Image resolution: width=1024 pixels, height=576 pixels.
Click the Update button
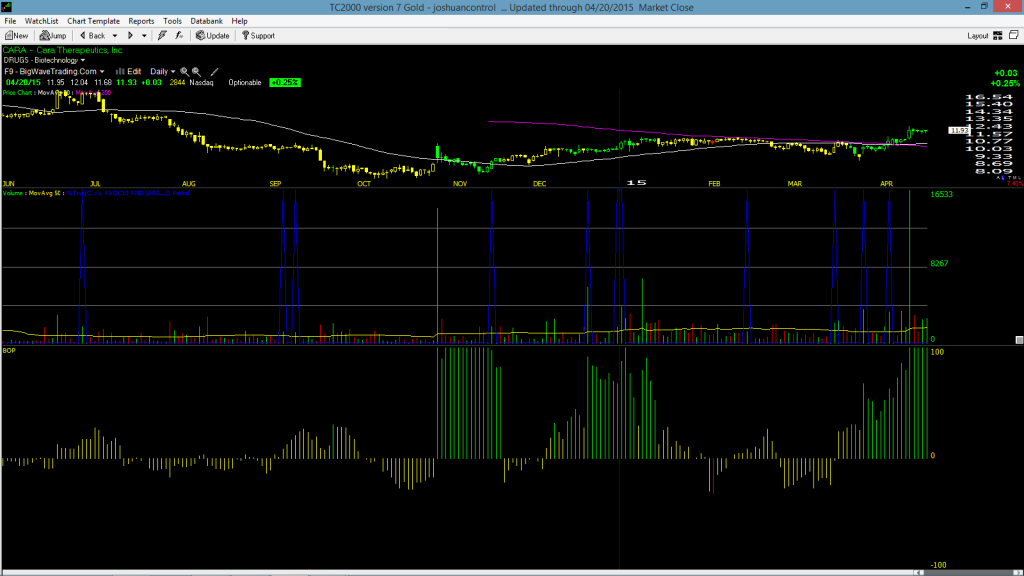click(212, 35)
